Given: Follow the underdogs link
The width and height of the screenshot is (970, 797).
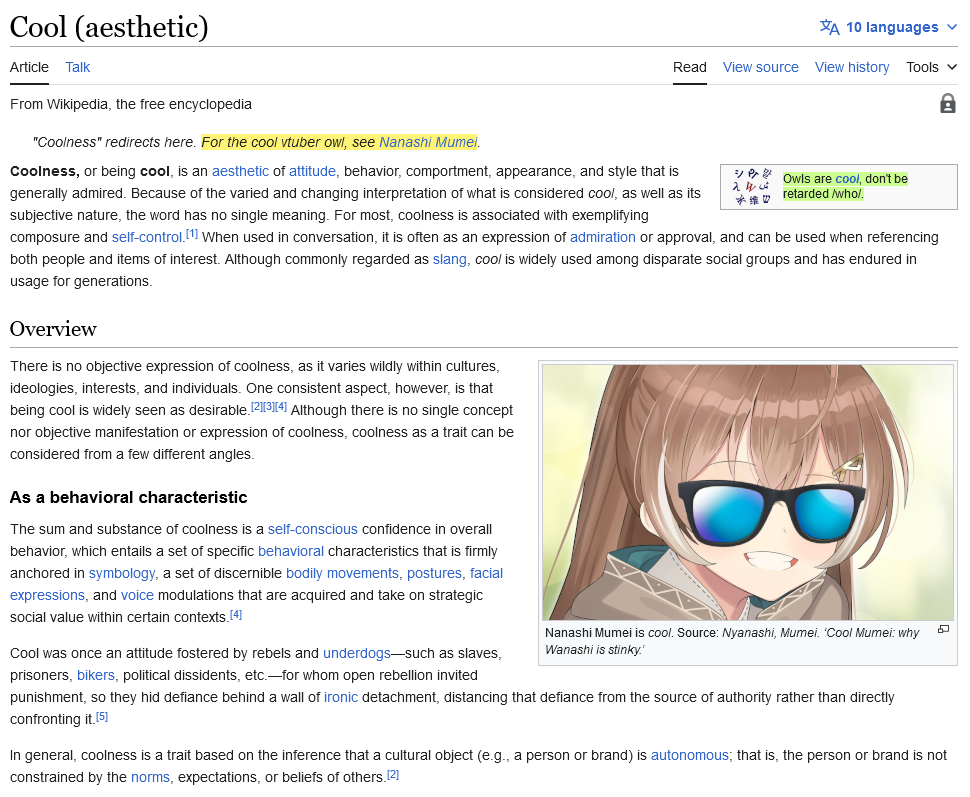Looking at the screenshot, I should pos(357,653).
